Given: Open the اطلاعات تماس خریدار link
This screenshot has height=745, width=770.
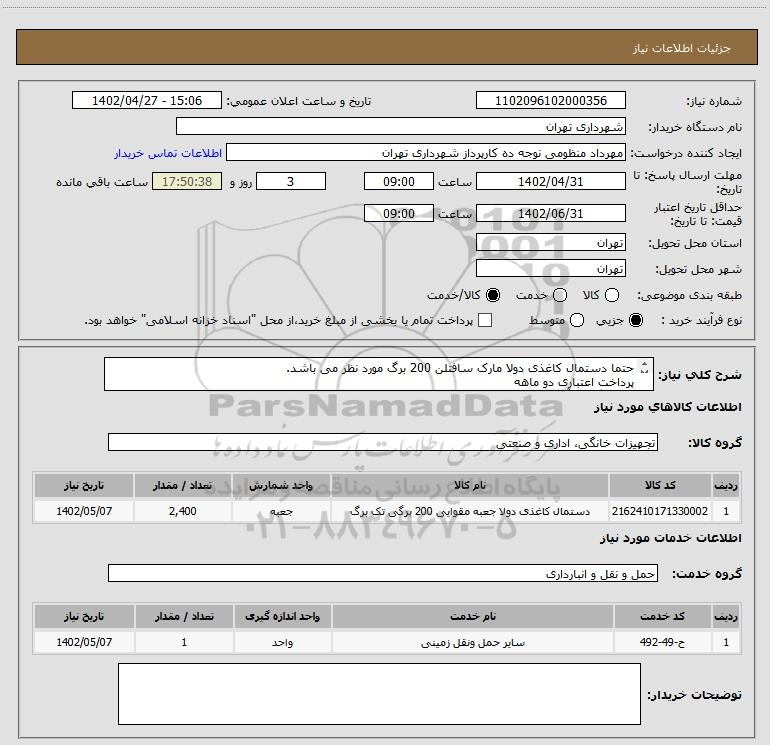Looking at the screenshot, I should click(168, 153).
